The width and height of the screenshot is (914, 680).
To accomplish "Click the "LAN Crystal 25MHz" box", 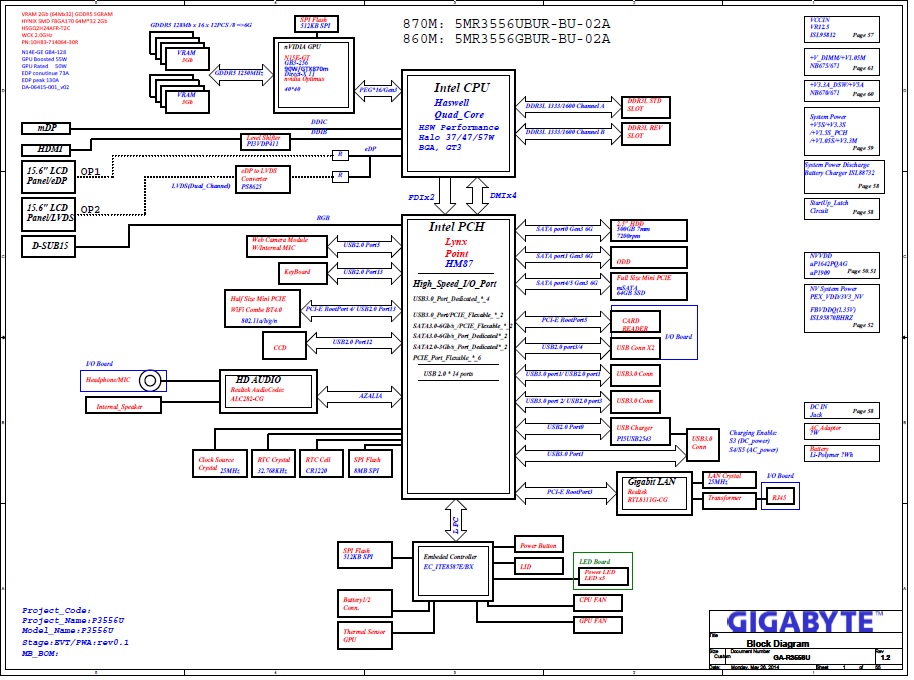I will tap(729, 480).
